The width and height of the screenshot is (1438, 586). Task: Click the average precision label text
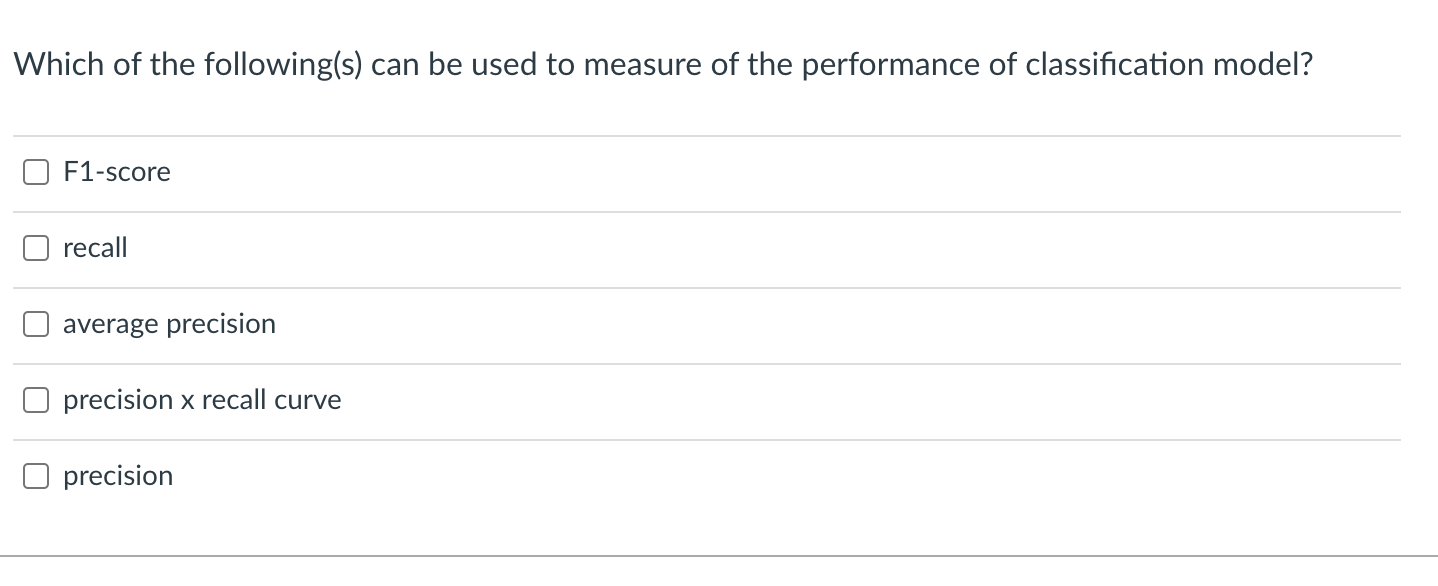click(169, 323)
